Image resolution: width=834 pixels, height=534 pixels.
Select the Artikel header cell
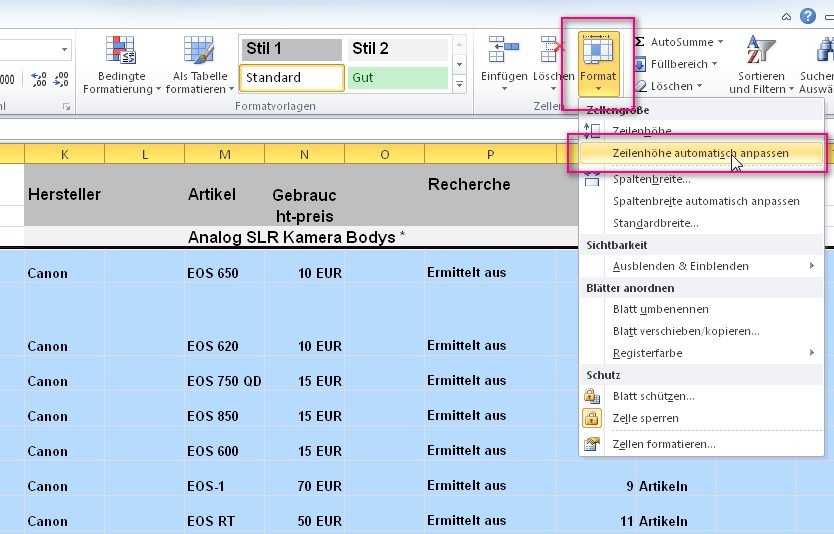point(224,195)
